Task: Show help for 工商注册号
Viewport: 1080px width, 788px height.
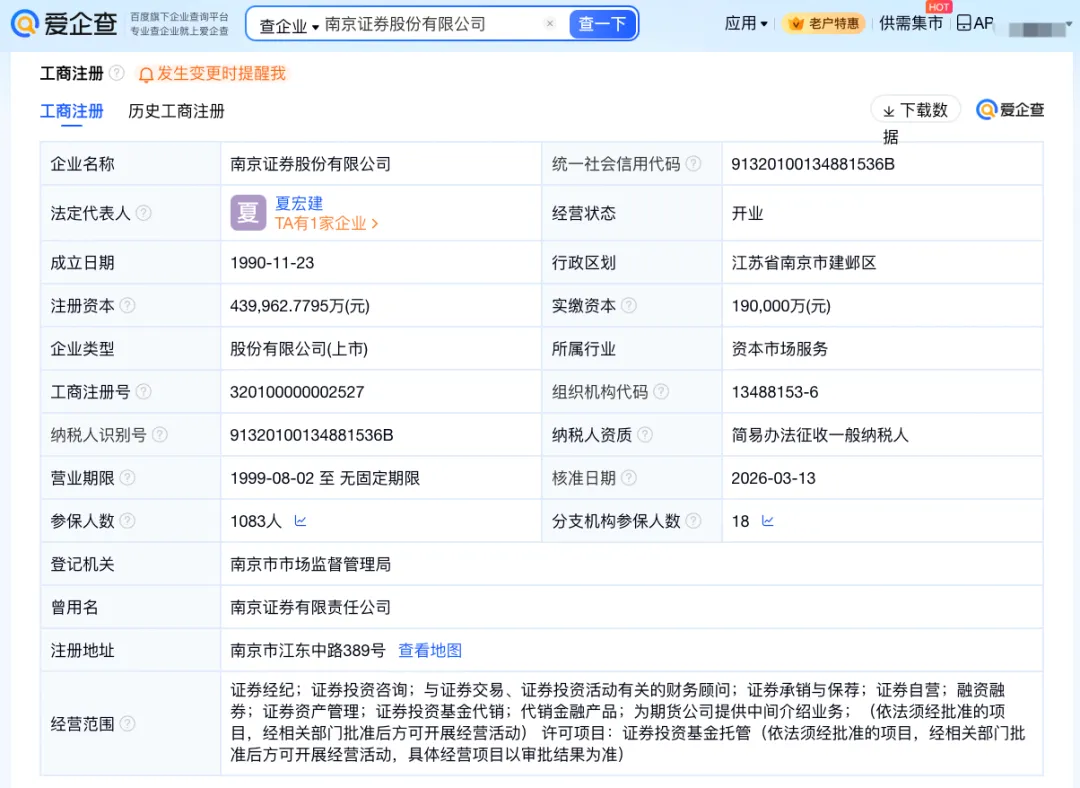Action: click(x=143, y=391)
